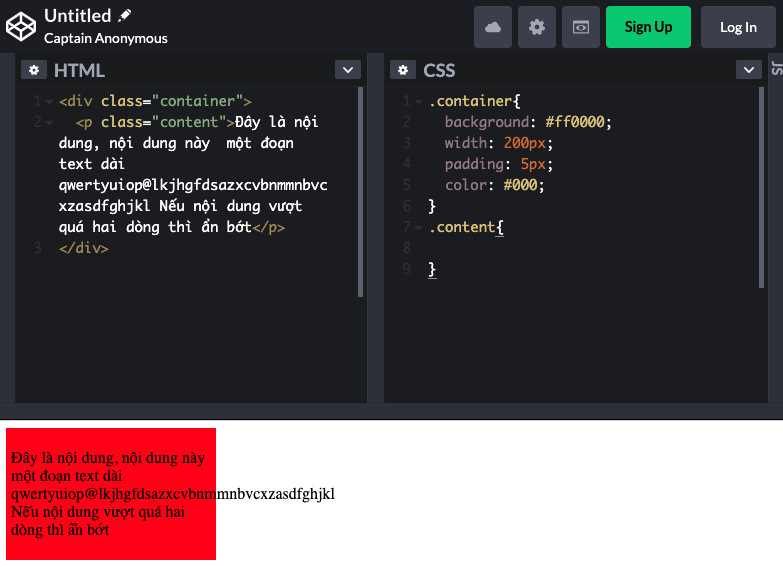This screenshot has height=567, width=783.
Task: Open pen settings with the gear button
Action: click(537, 27)
